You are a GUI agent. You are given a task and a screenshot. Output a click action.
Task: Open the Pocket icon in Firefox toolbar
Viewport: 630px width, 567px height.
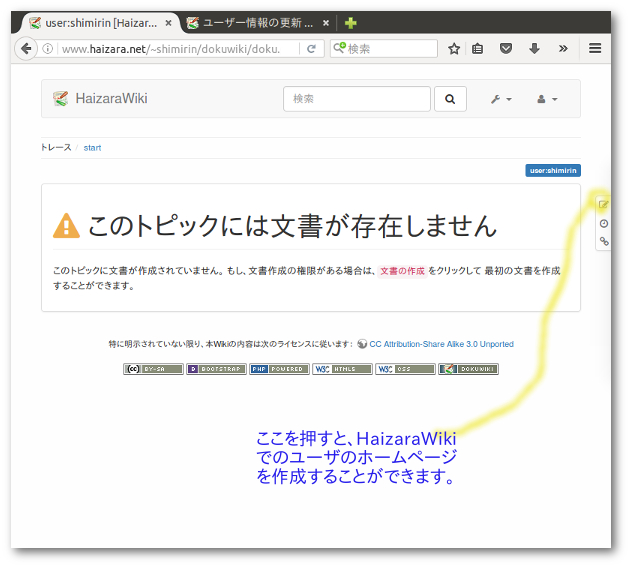coord(507,48)
